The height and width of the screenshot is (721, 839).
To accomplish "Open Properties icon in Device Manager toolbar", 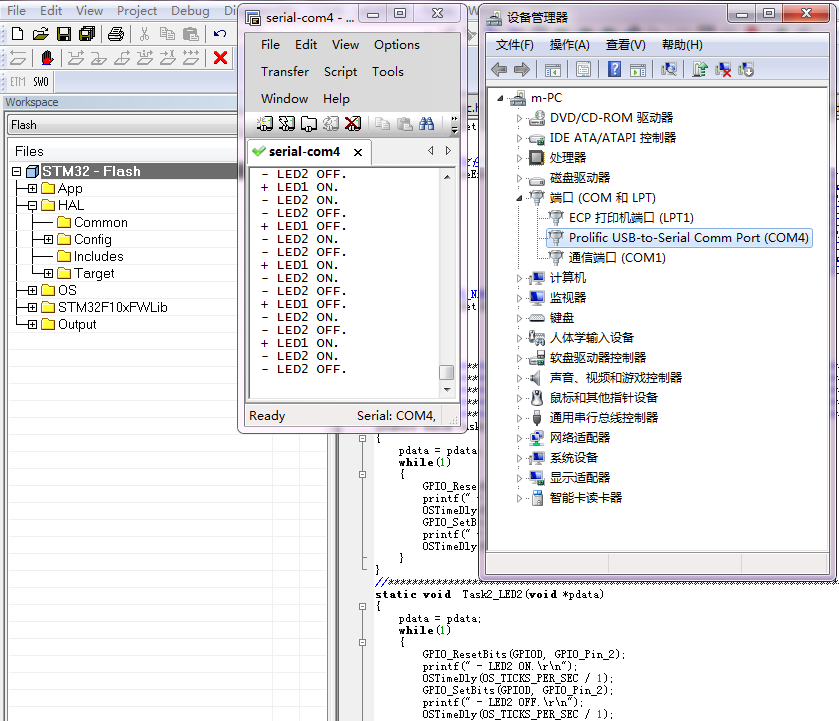I will pos(583,70).
